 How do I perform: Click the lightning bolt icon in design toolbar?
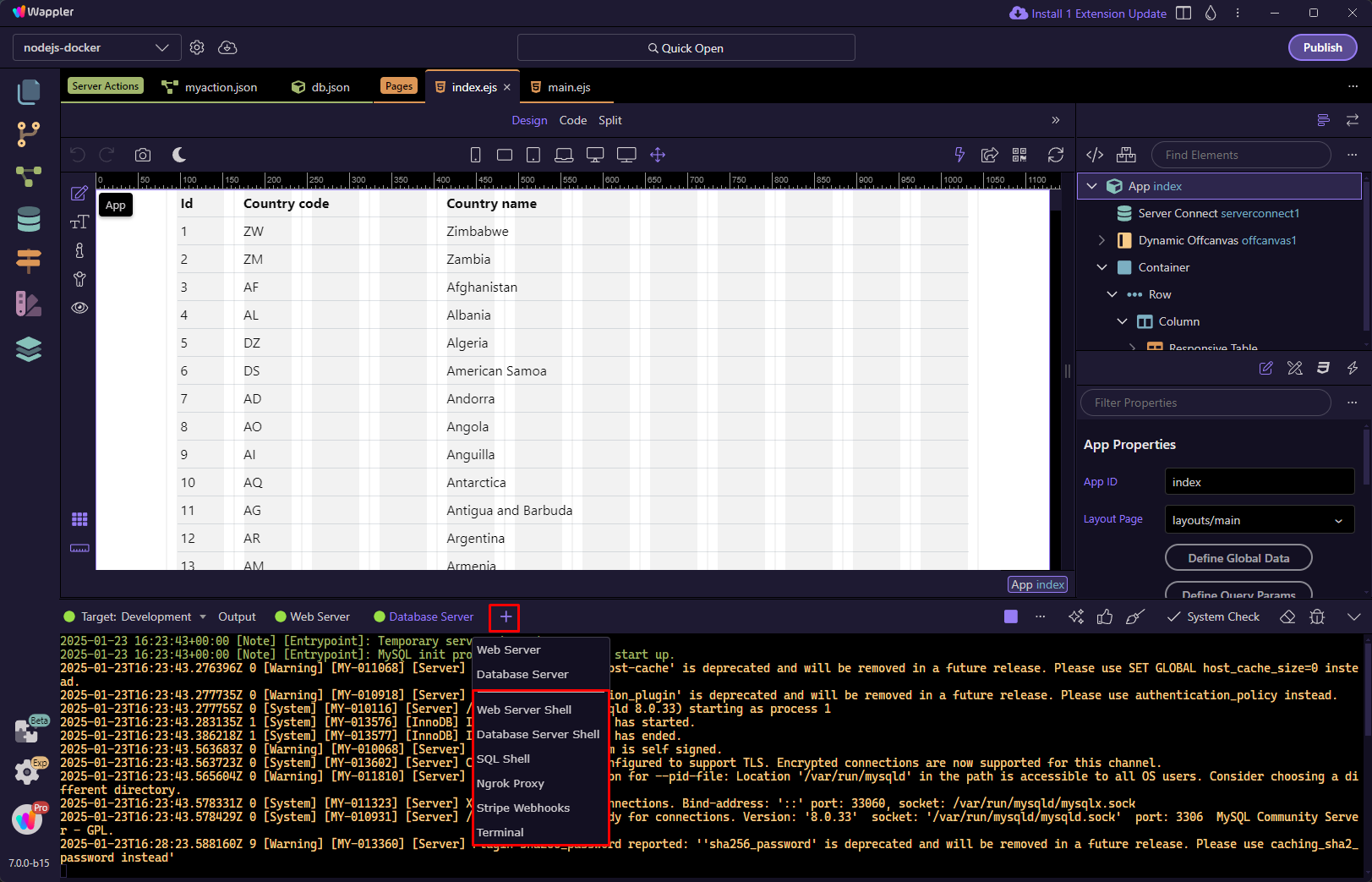click(x=959, y=155)
